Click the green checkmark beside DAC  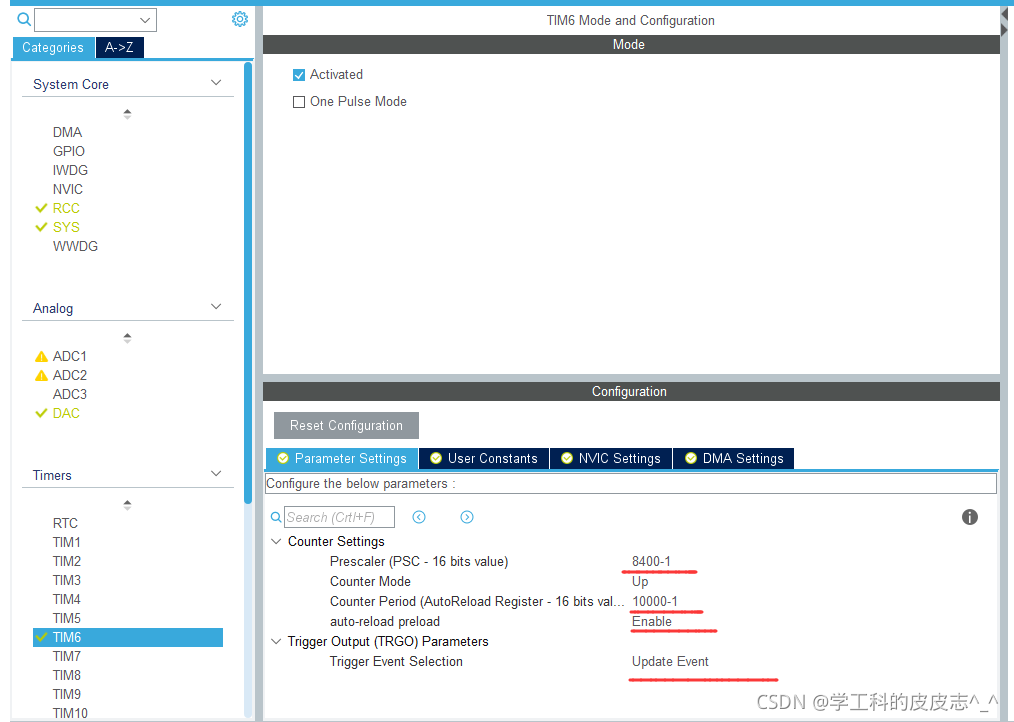coord(41,413)
